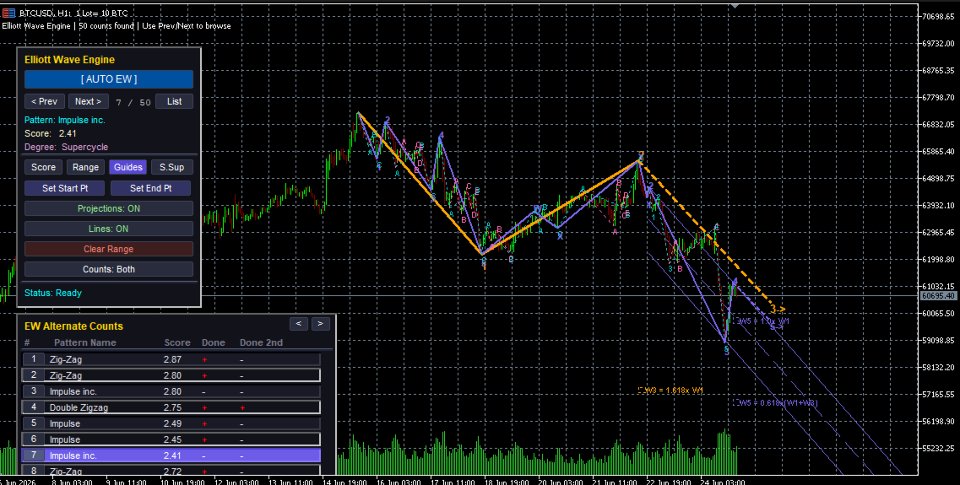
Task: Click the 7 / 50 count indicator
Action: coord(133,102)
